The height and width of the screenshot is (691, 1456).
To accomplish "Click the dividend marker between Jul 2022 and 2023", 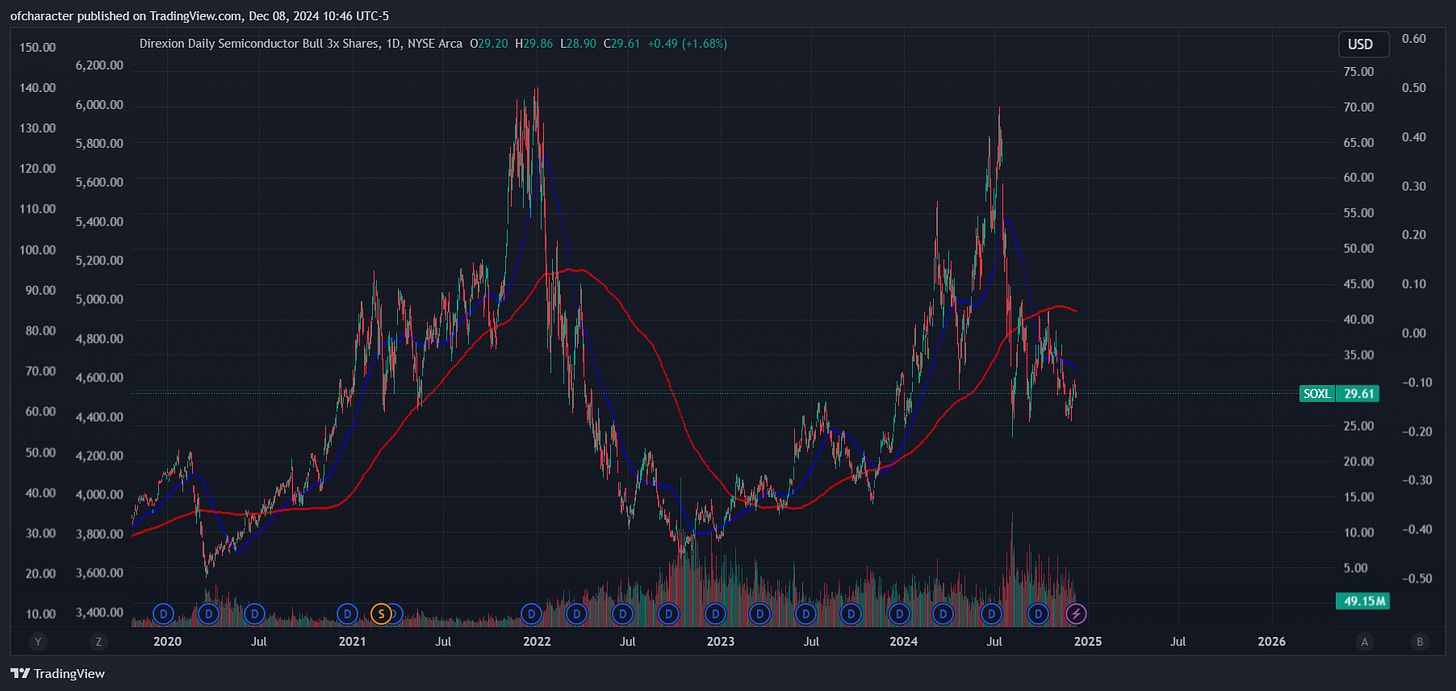I will point(668,612).
